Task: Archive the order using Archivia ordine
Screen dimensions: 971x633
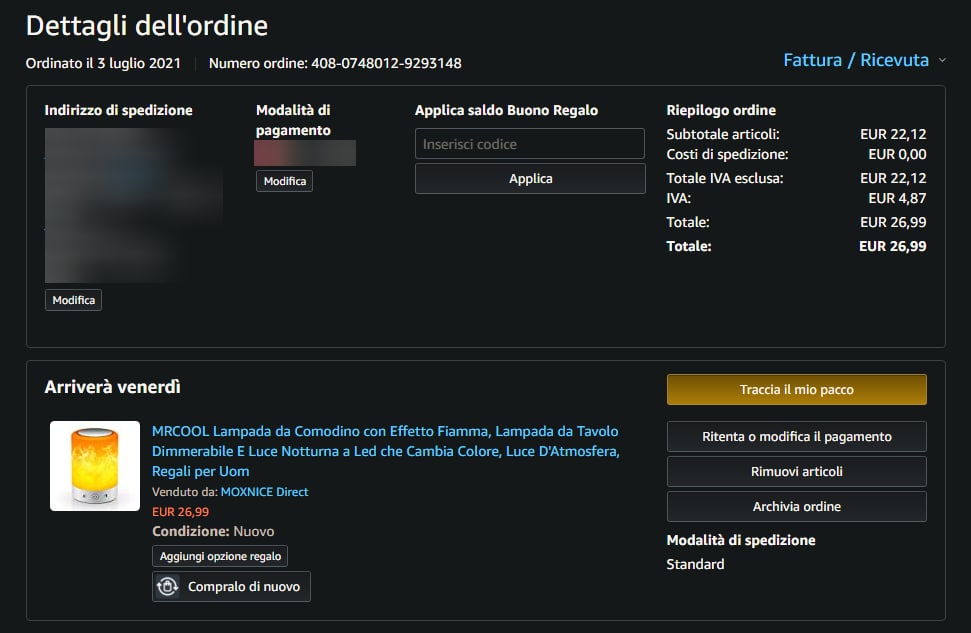Action: point(796,507)
